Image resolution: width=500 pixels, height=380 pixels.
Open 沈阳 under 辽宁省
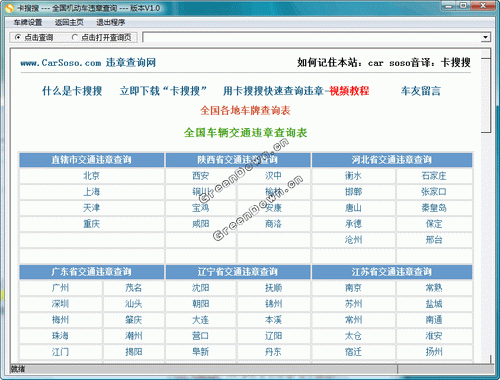pyautogui.click(x=201, y=288)
